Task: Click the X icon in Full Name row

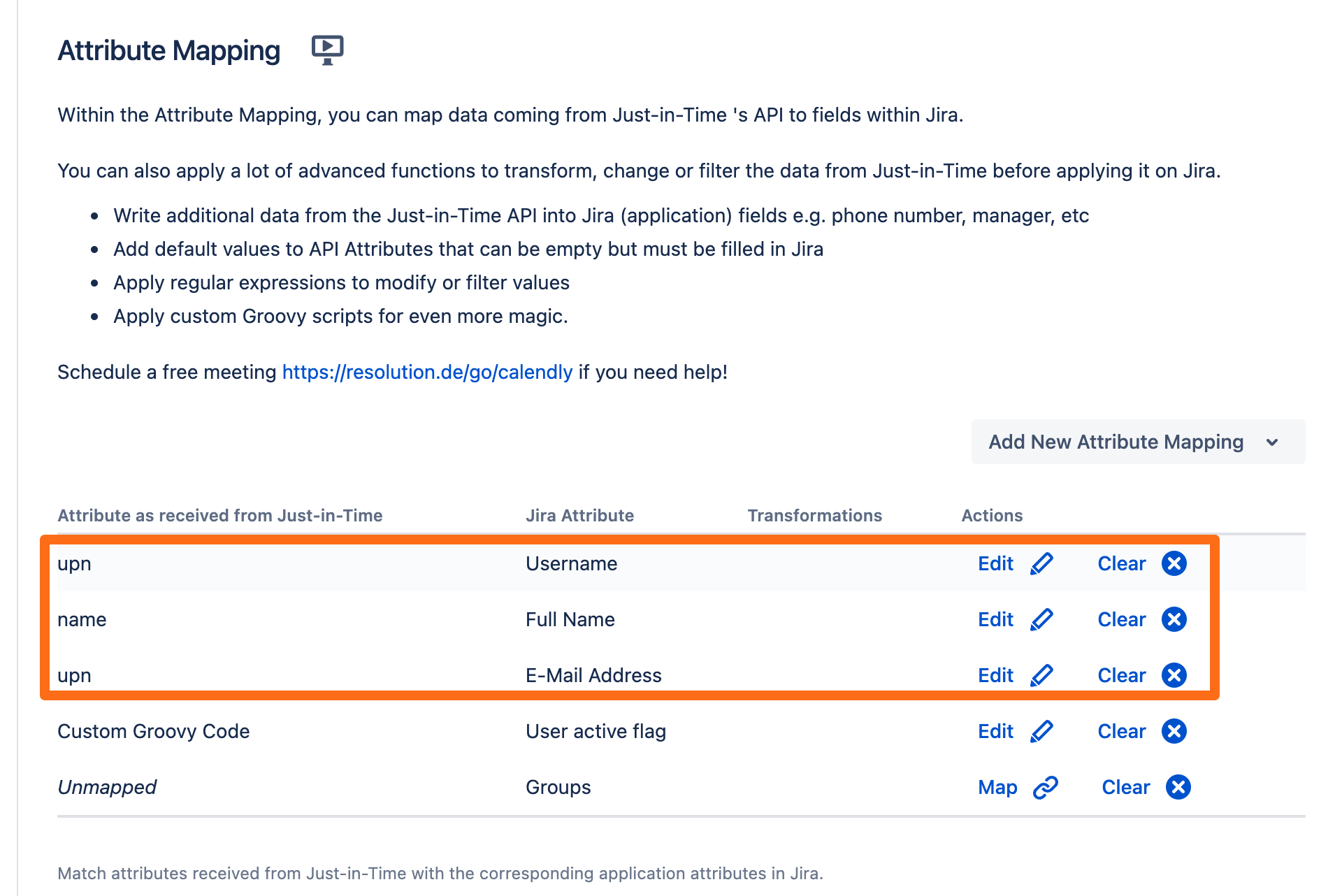Action: click(x=1174, y=619)
